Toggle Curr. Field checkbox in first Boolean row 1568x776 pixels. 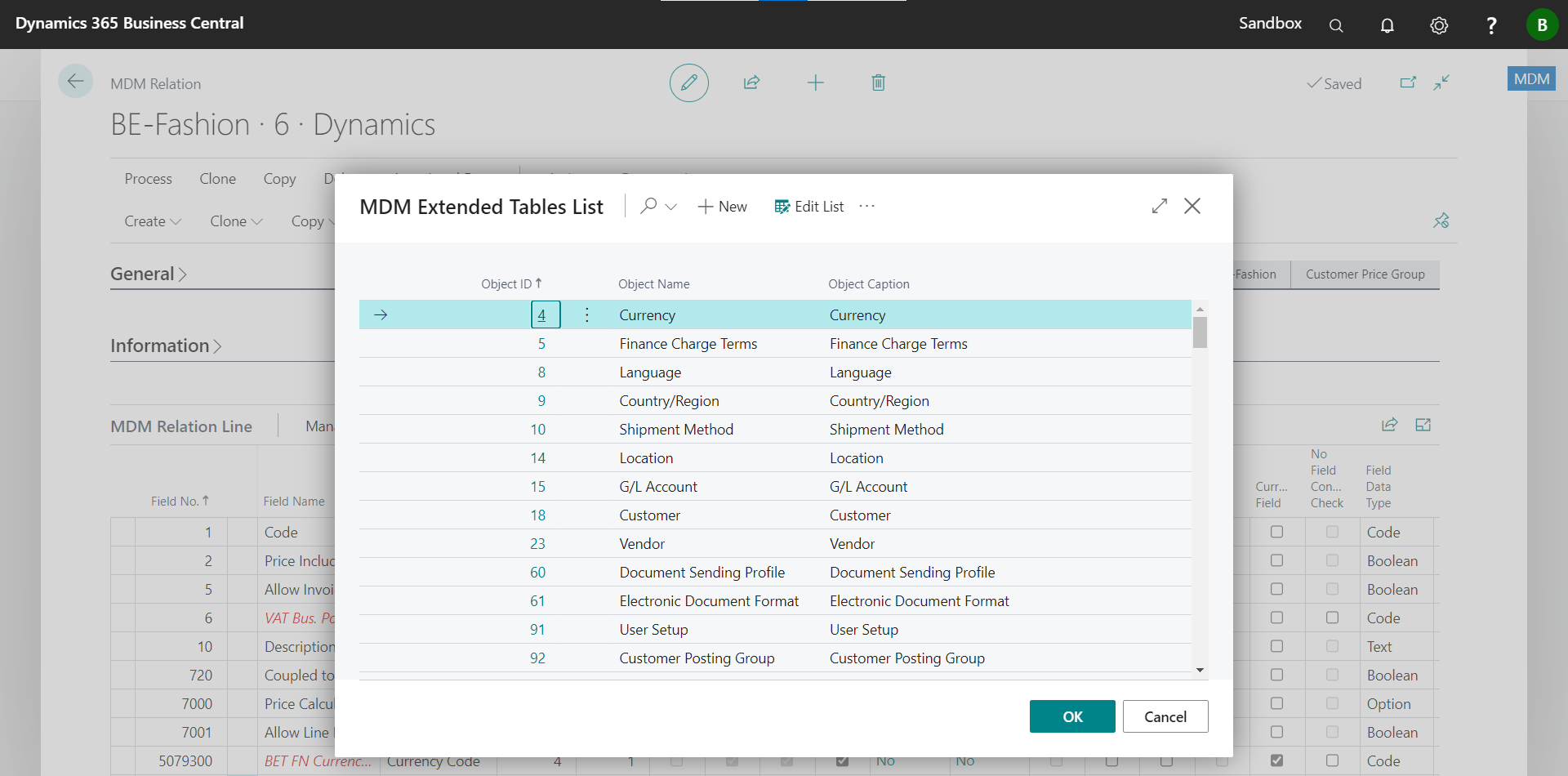(x=1276, y=560)
